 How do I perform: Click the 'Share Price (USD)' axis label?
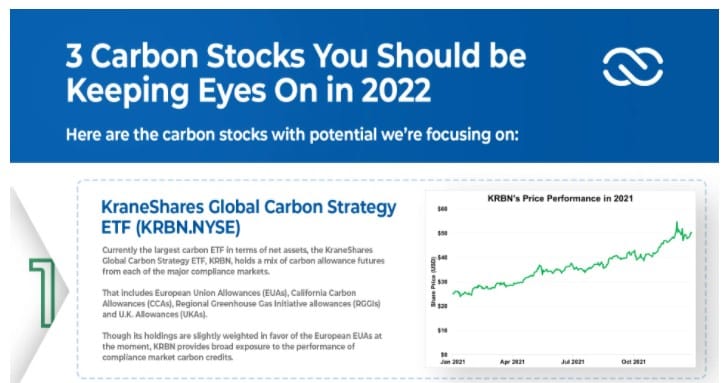(x=433, y=281)
